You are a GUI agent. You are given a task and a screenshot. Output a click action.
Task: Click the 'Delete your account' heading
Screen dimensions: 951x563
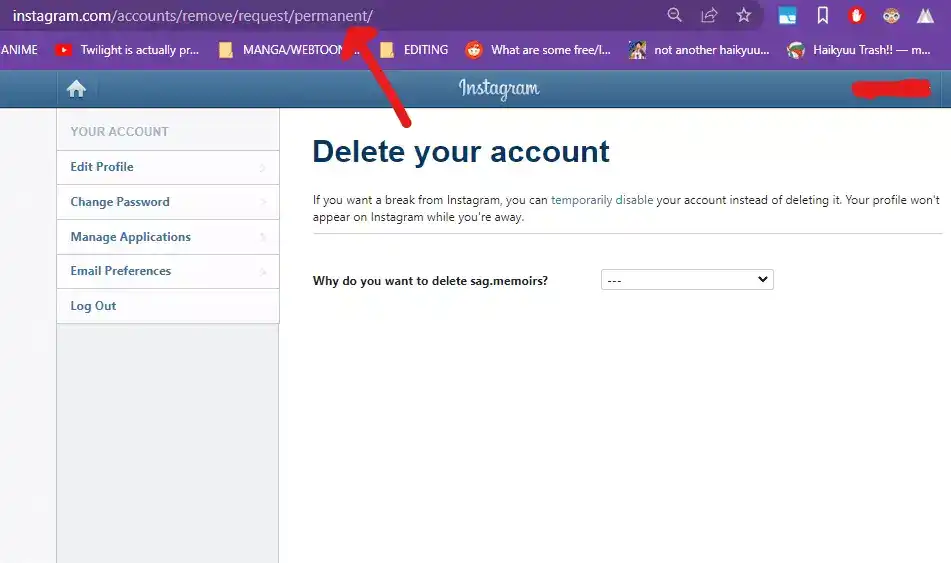click(x=461, y=152)
